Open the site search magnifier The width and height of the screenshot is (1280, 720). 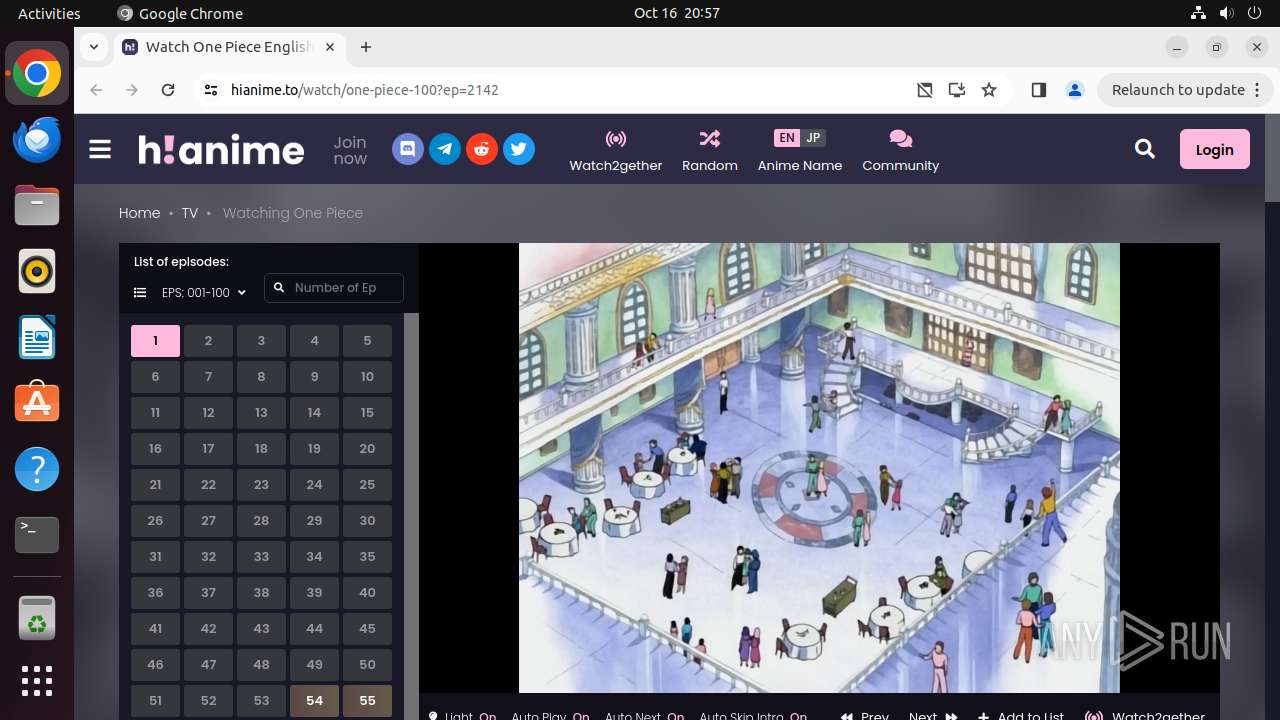coord(1145,149)
